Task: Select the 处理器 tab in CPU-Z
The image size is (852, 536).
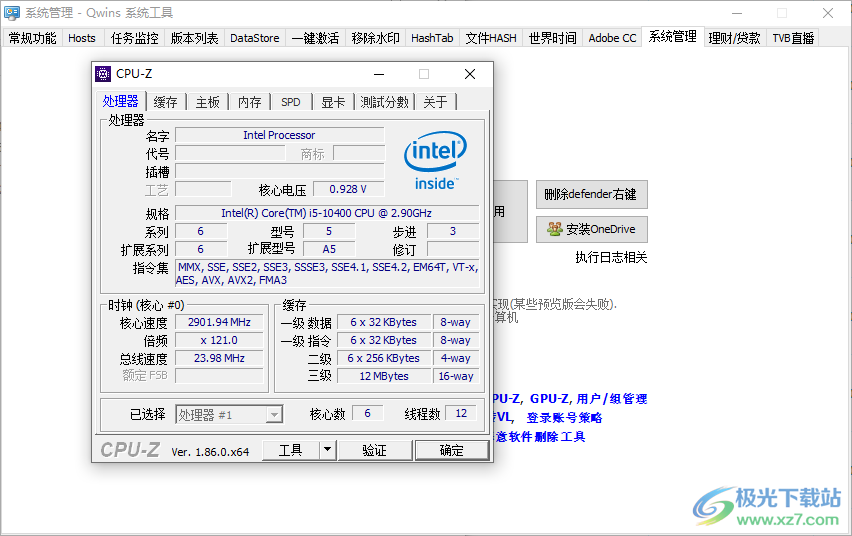Action: click(x=121, y=101)
